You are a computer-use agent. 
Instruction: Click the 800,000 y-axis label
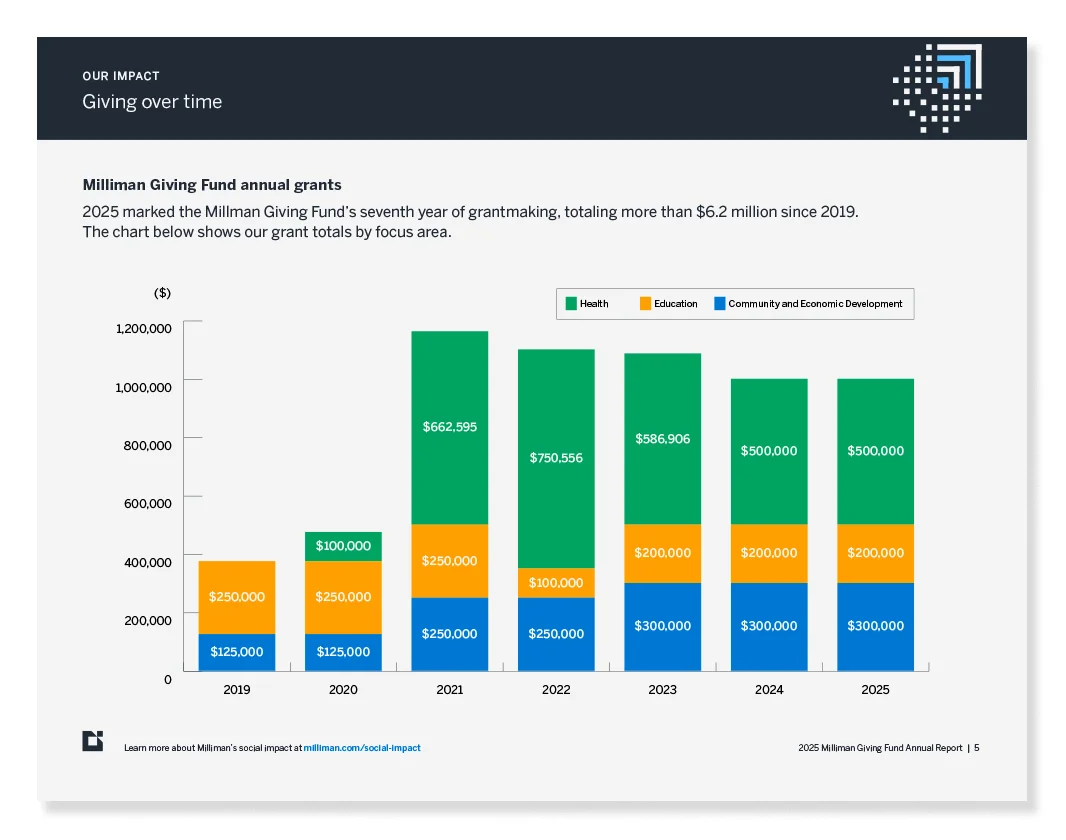[x=148, y=446]
